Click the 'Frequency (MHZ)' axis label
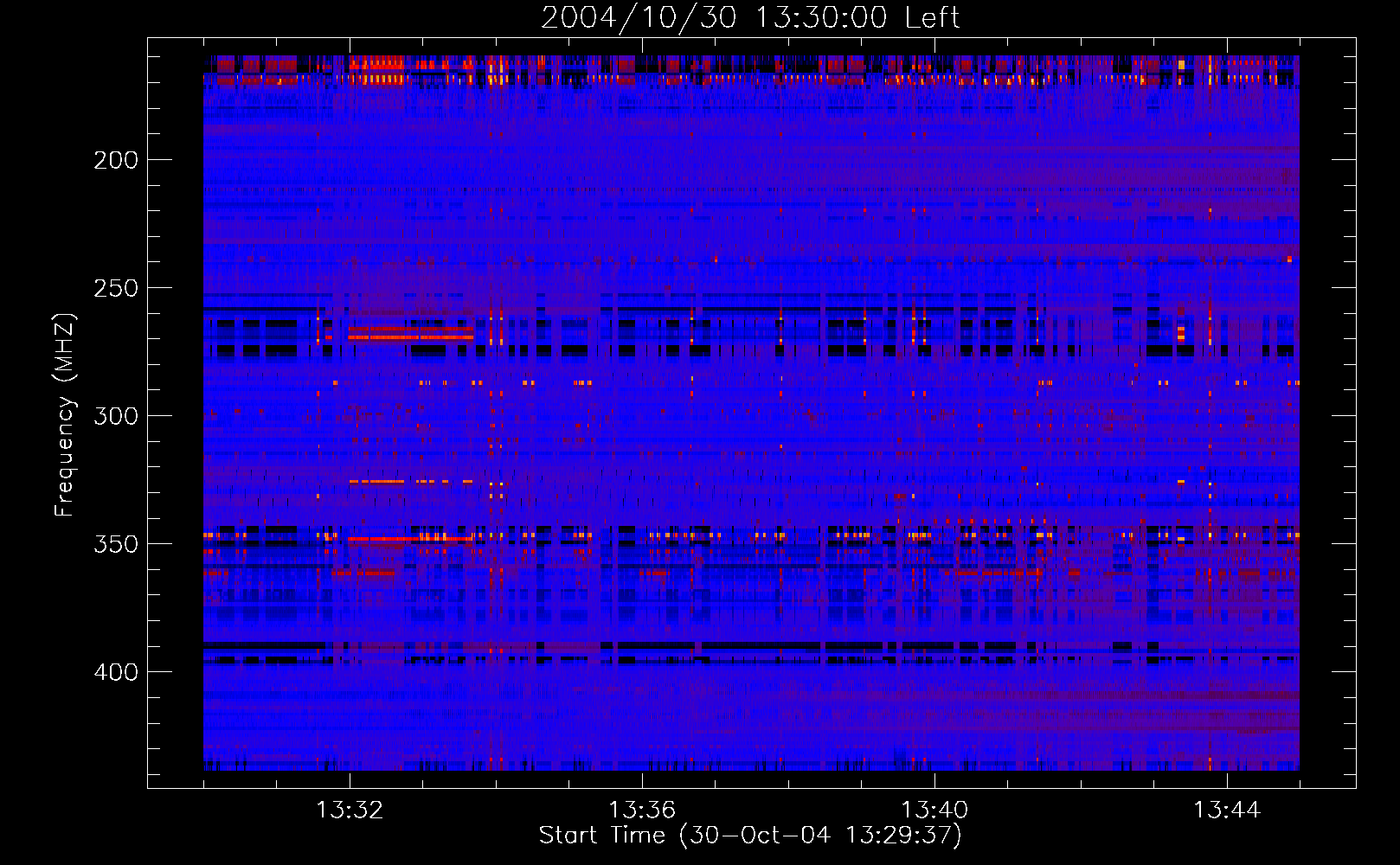Viewport: 1400px width, 865px height. pyautogui.click(x=65, y=415)
